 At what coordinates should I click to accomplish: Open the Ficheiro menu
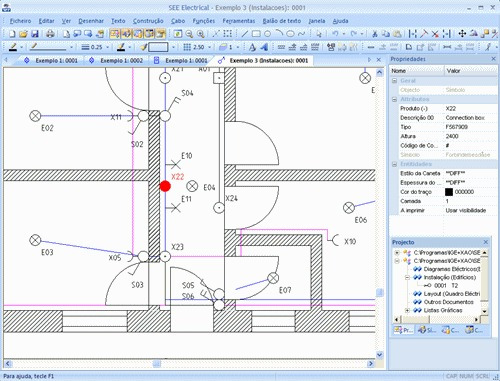20,21
